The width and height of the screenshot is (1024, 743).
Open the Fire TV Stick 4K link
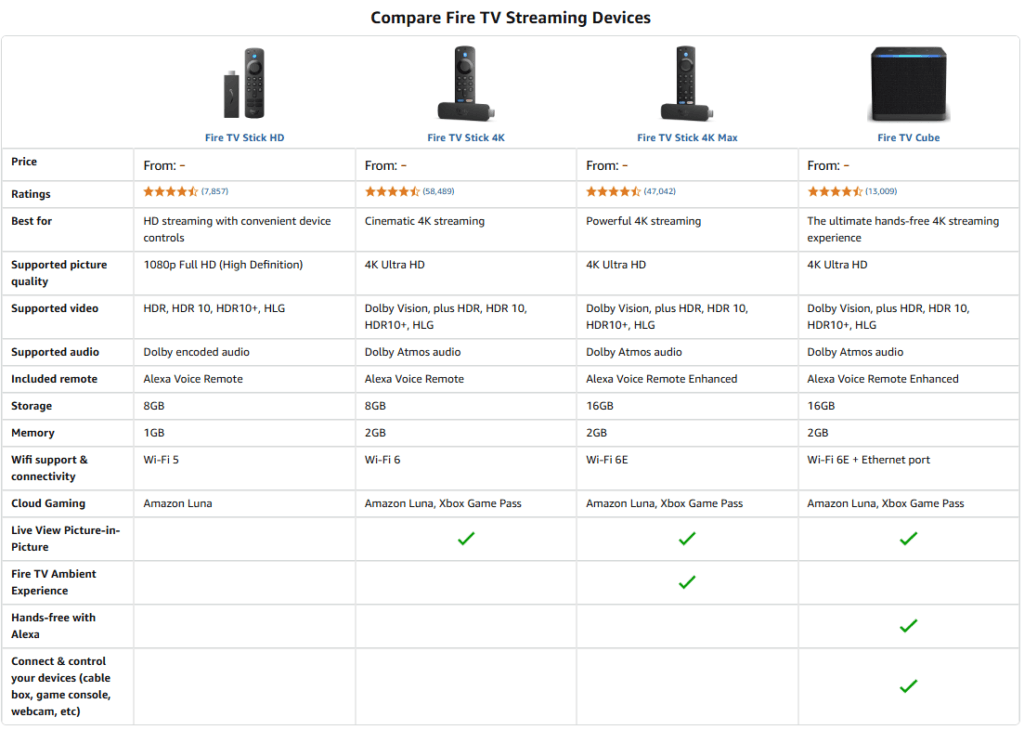(466, 138)
